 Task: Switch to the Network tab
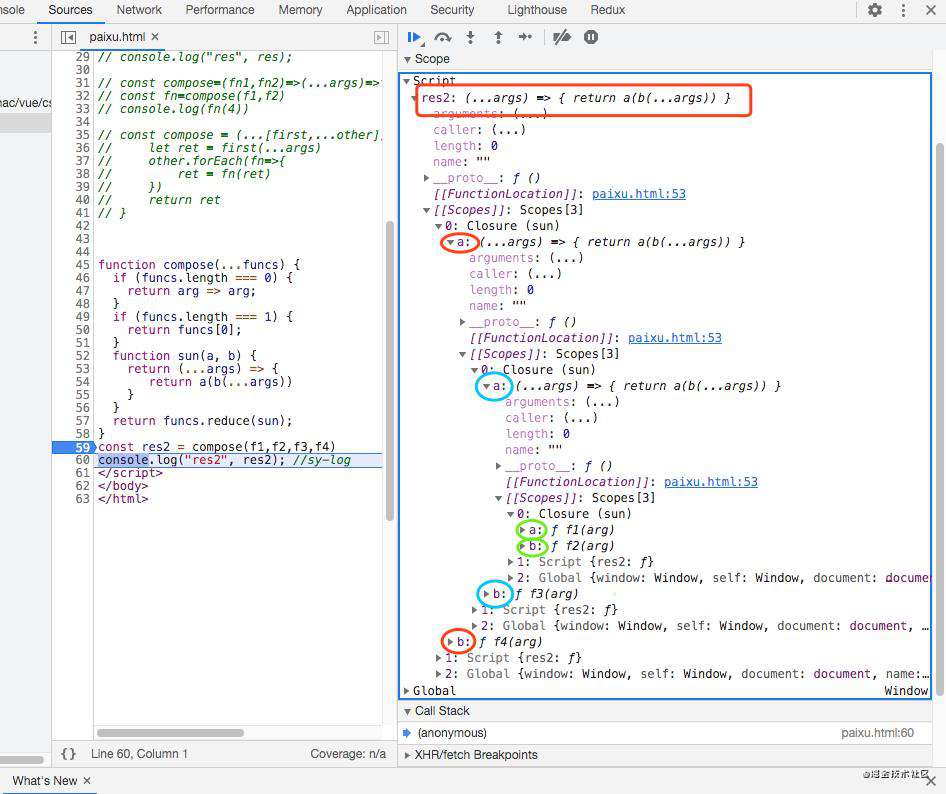point(139,10)
